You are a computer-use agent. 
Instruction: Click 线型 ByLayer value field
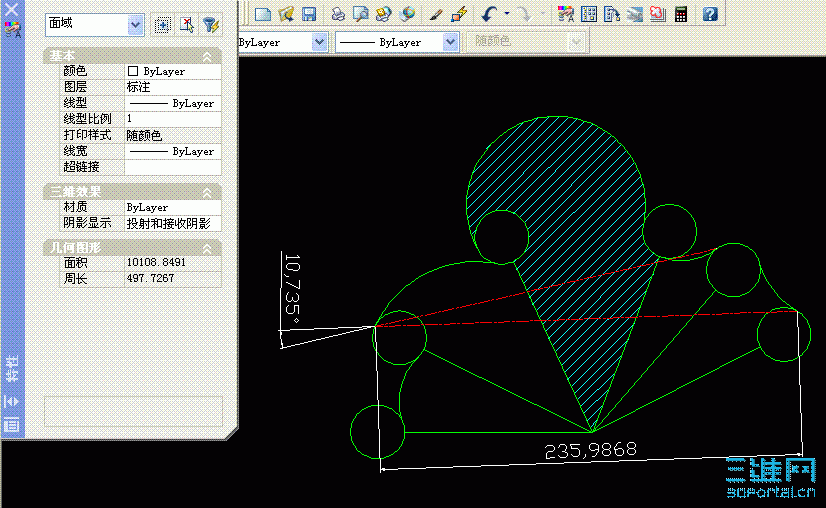[x=173, y=103]
